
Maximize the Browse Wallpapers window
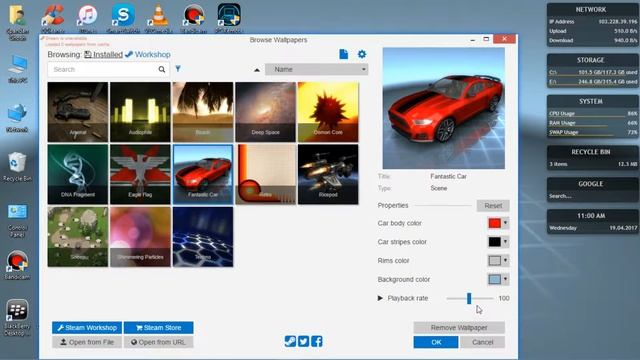[x=486, y=39]
